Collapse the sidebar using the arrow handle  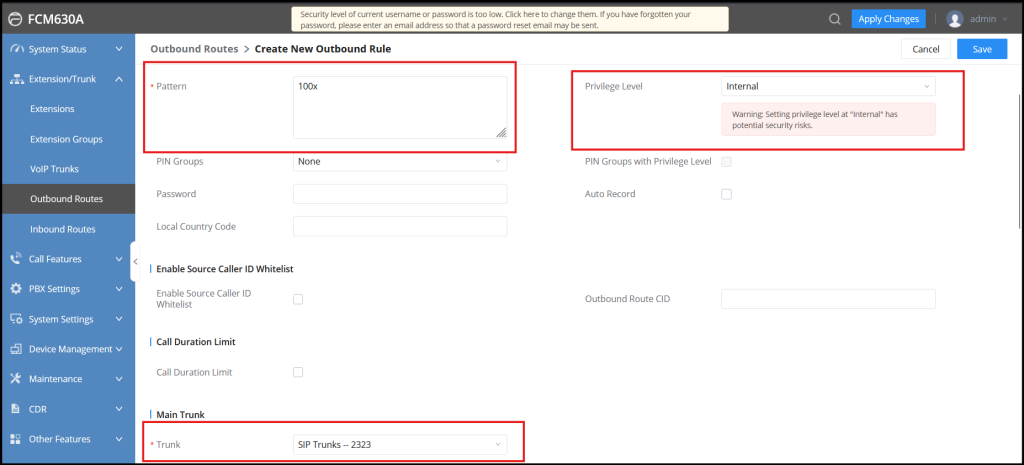click(136, 261)
